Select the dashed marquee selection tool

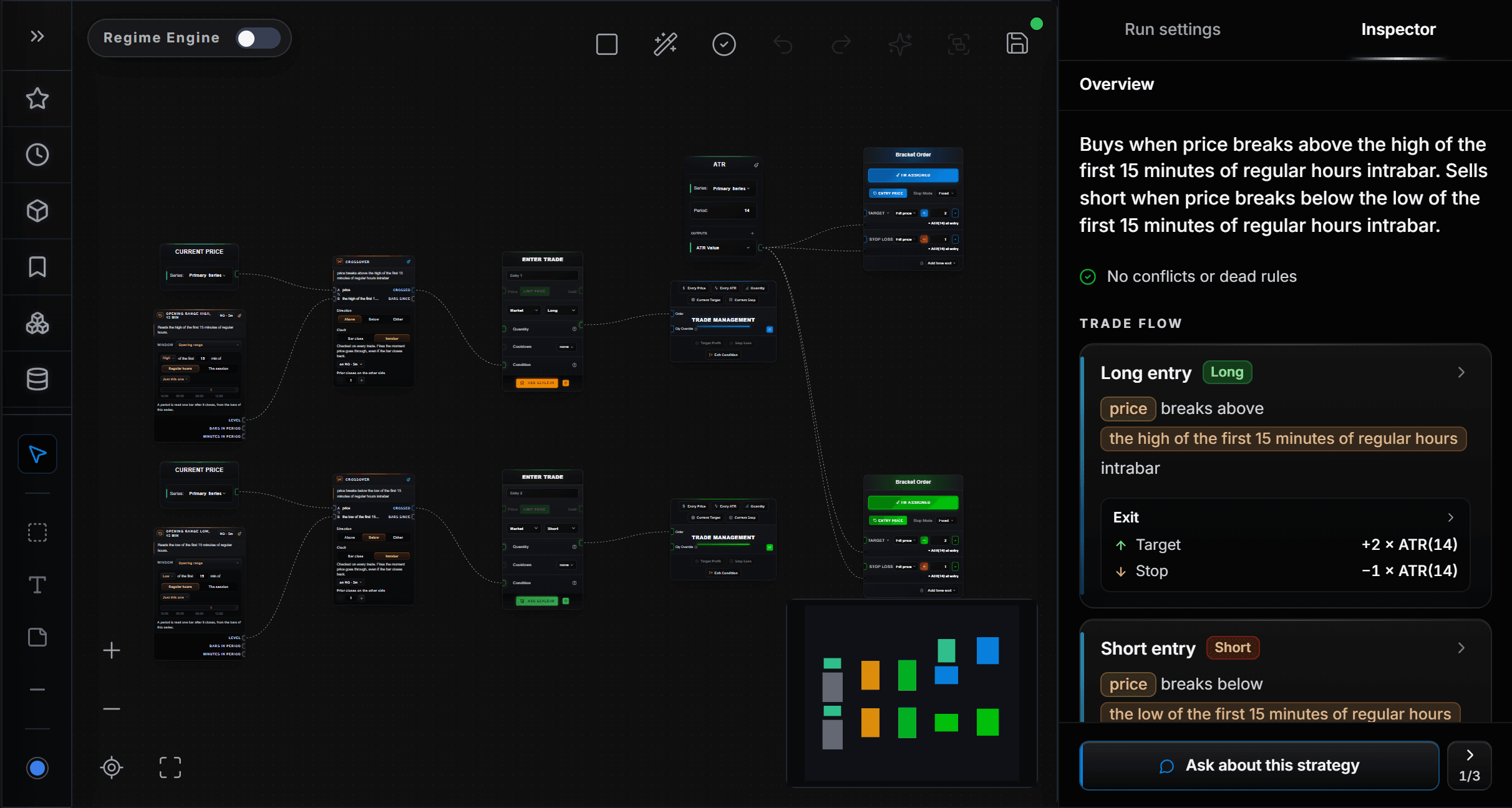click(x=37, y=532)
